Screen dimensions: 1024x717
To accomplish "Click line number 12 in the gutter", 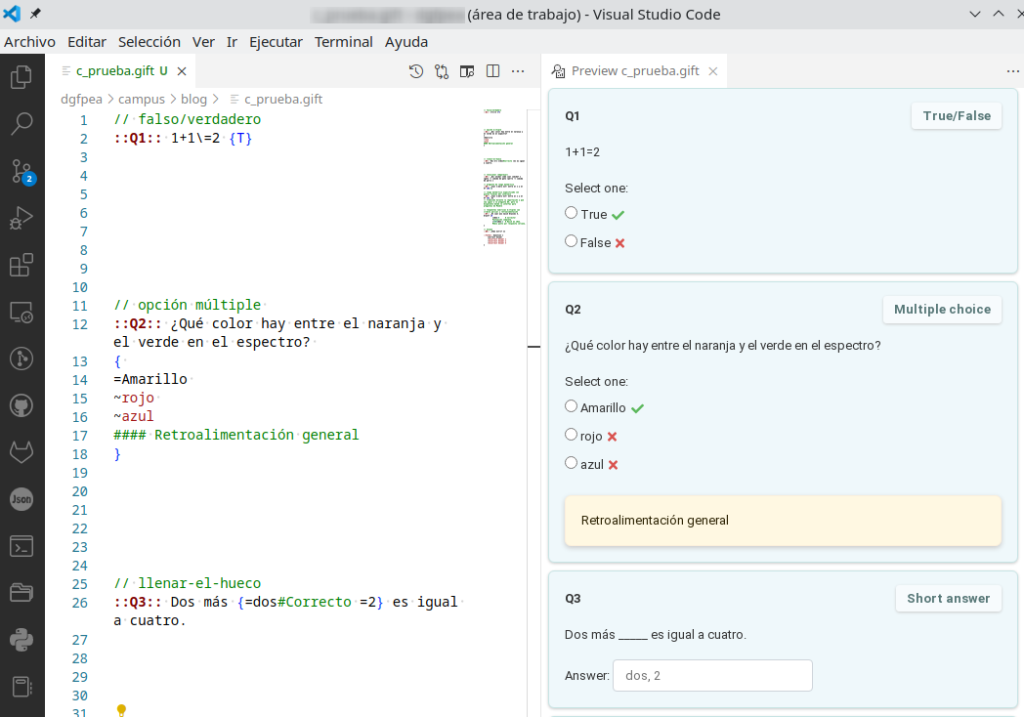I will pos(80,325).
